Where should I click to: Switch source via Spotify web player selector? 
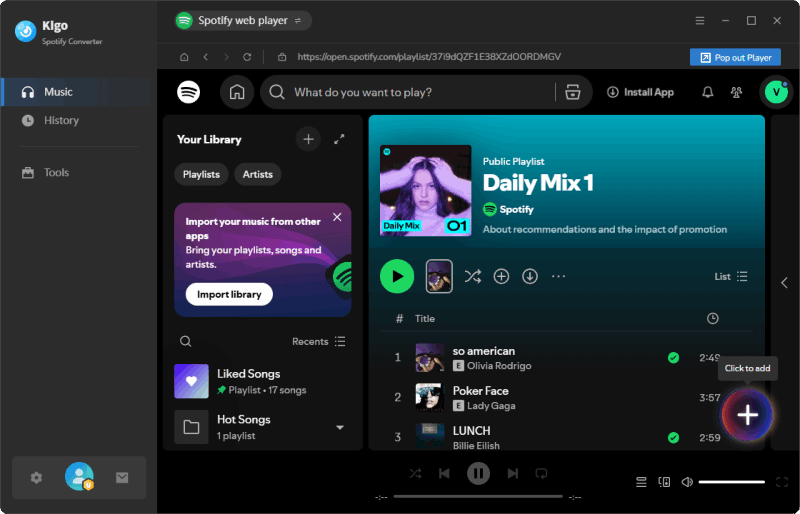click(x=243, y=21)
